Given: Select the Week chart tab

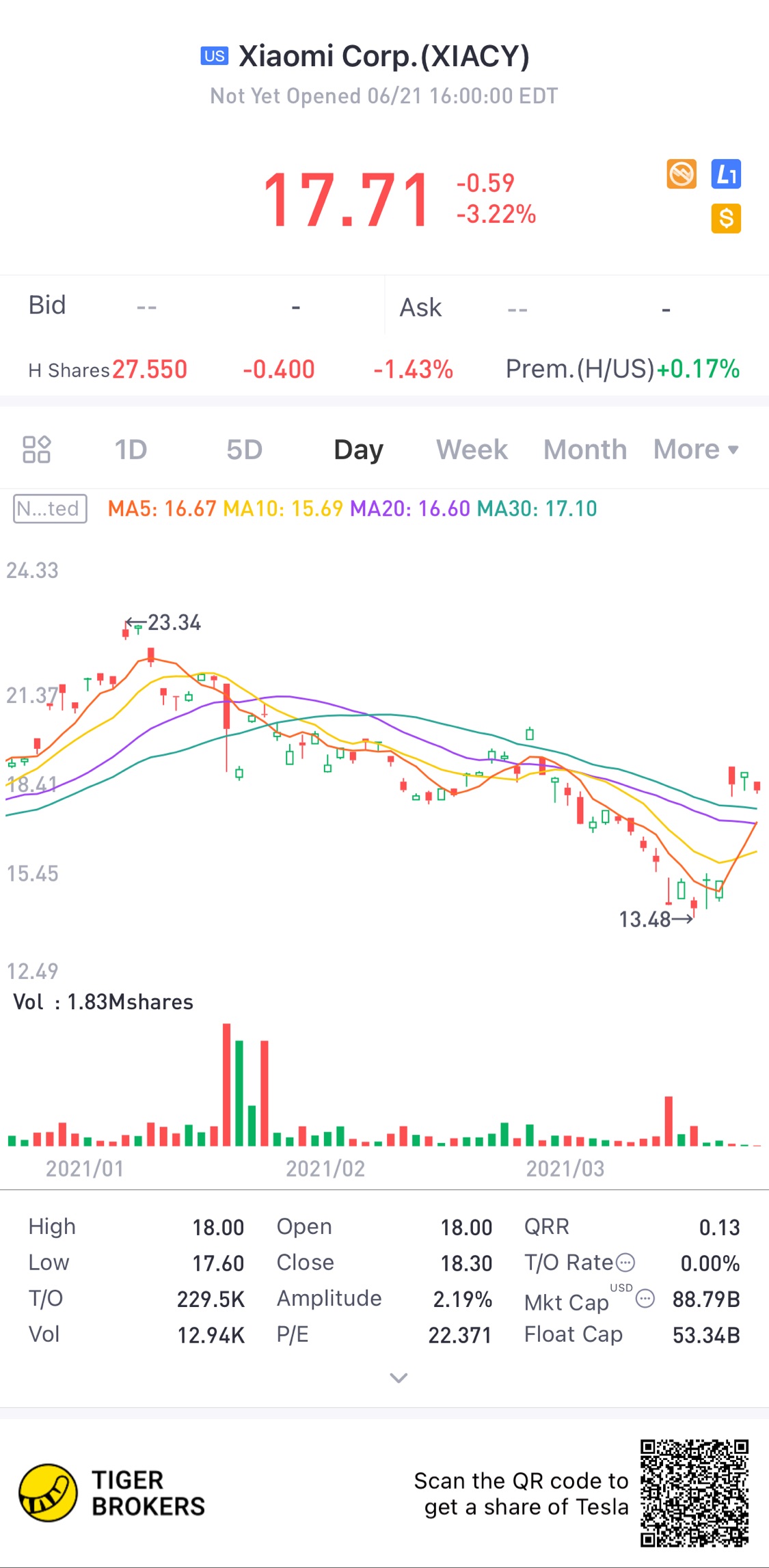Looking at the screenshot, I should click(472, 450).
